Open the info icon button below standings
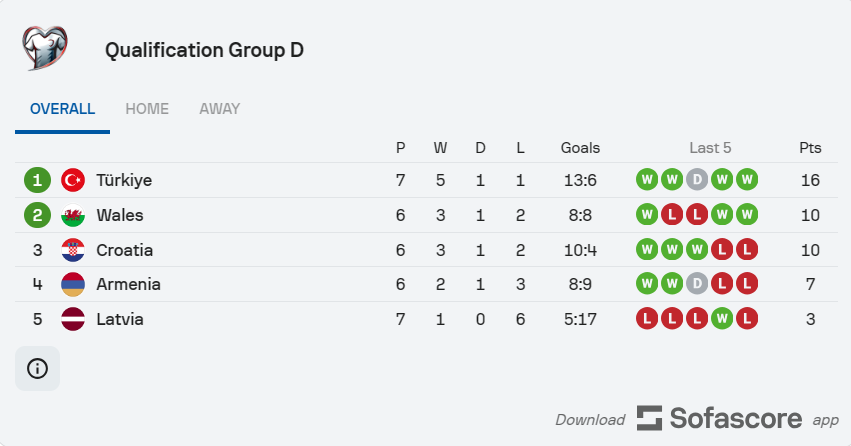 [37, 368]
